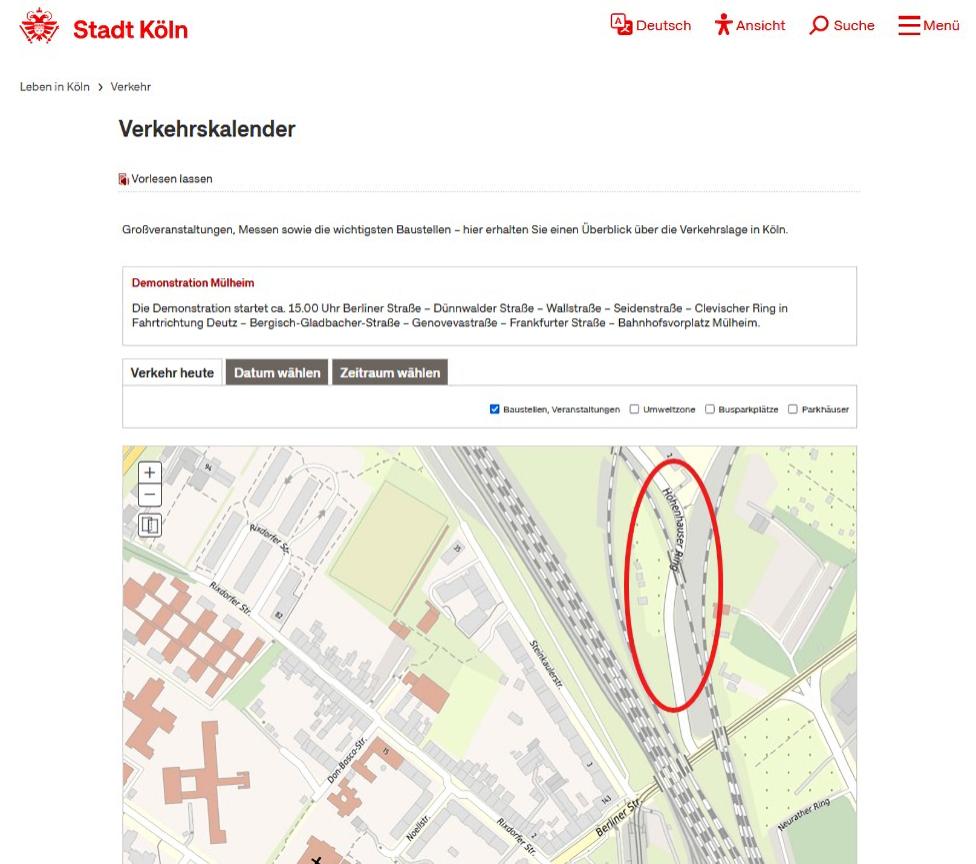Click Höhenhauser Ring label on map

pyautogui.click(x=673, y=530)
